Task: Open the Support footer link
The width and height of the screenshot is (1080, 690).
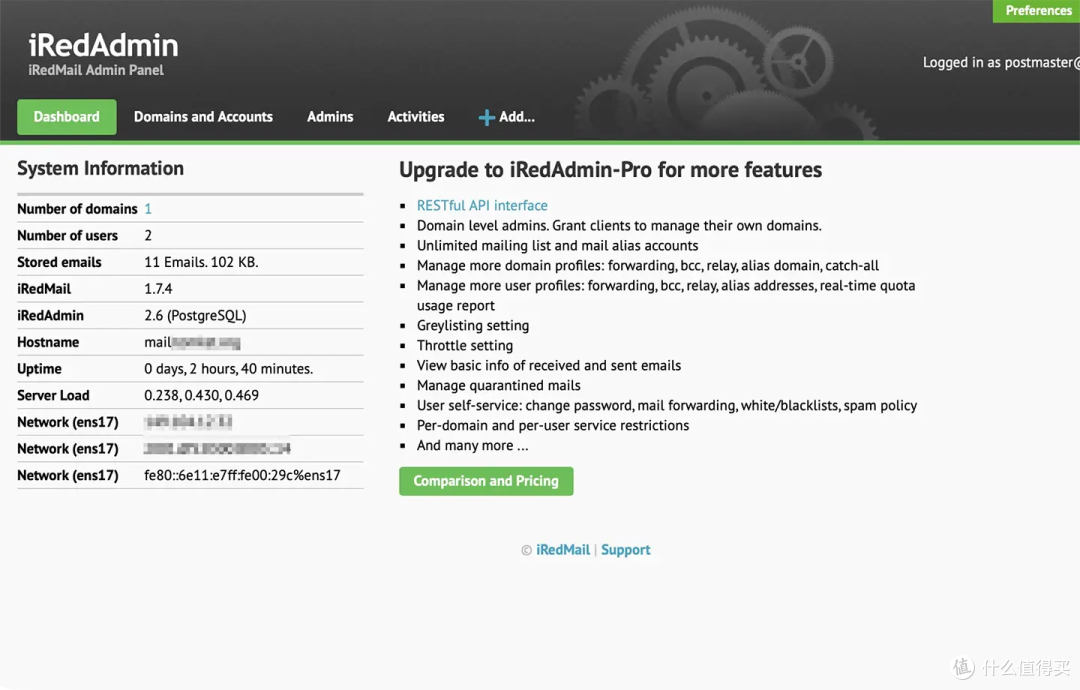Action: coord(625,550)
